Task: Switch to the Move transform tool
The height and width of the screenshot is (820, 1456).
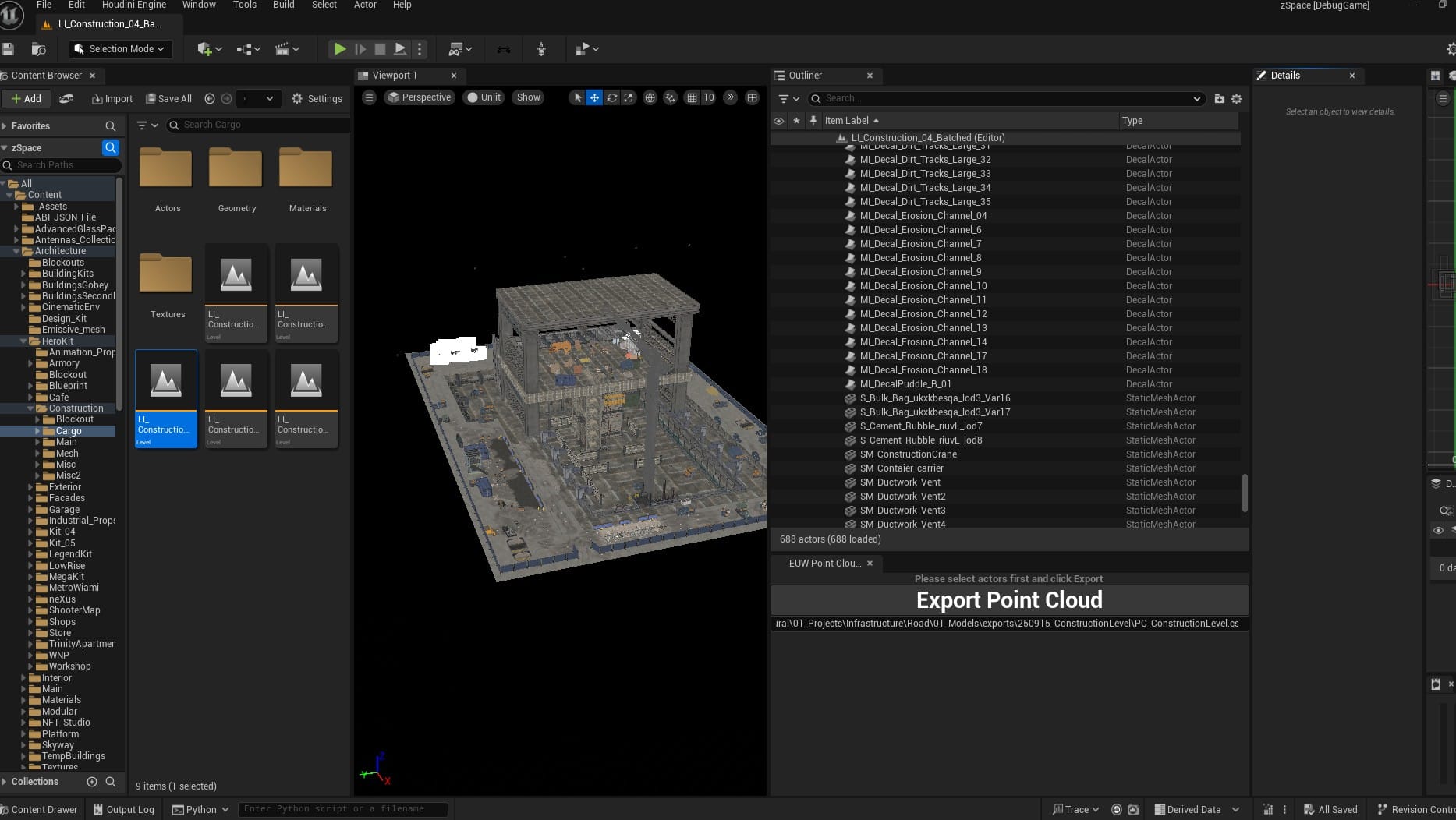Action: pos(594,97)
